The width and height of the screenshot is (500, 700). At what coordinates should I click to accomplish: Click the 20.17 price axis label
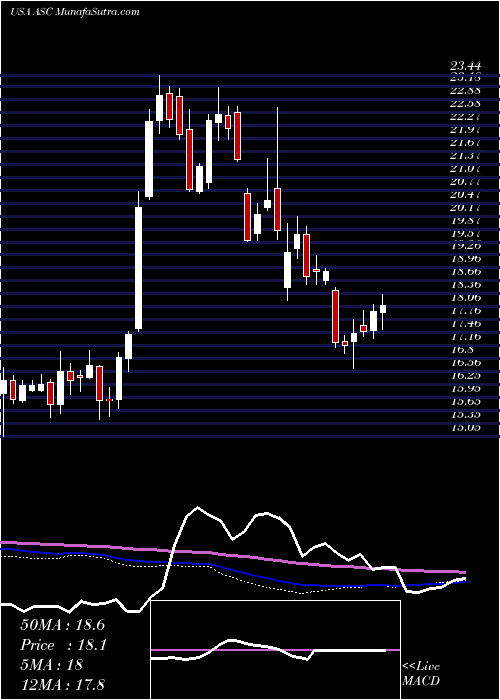[x=466, y=208]
